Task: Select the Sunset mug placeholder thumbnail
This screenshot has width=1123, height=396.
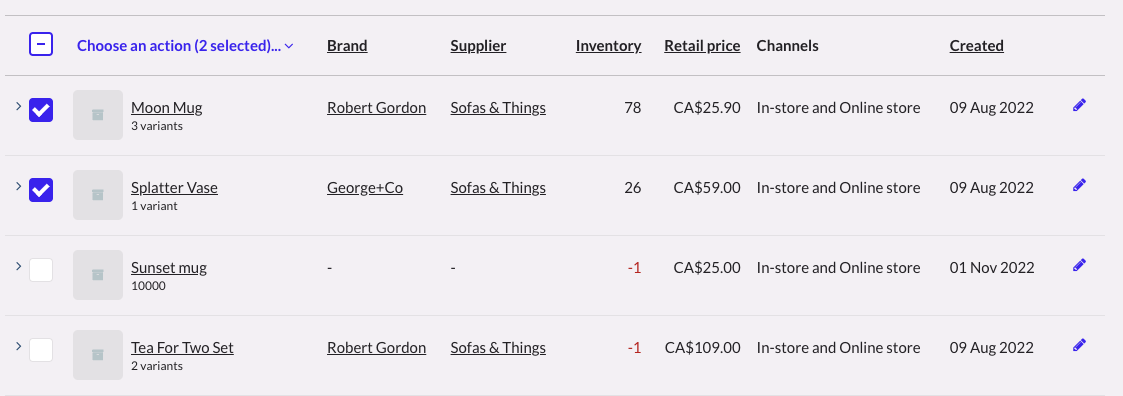Action: click(x=98, y=275)
